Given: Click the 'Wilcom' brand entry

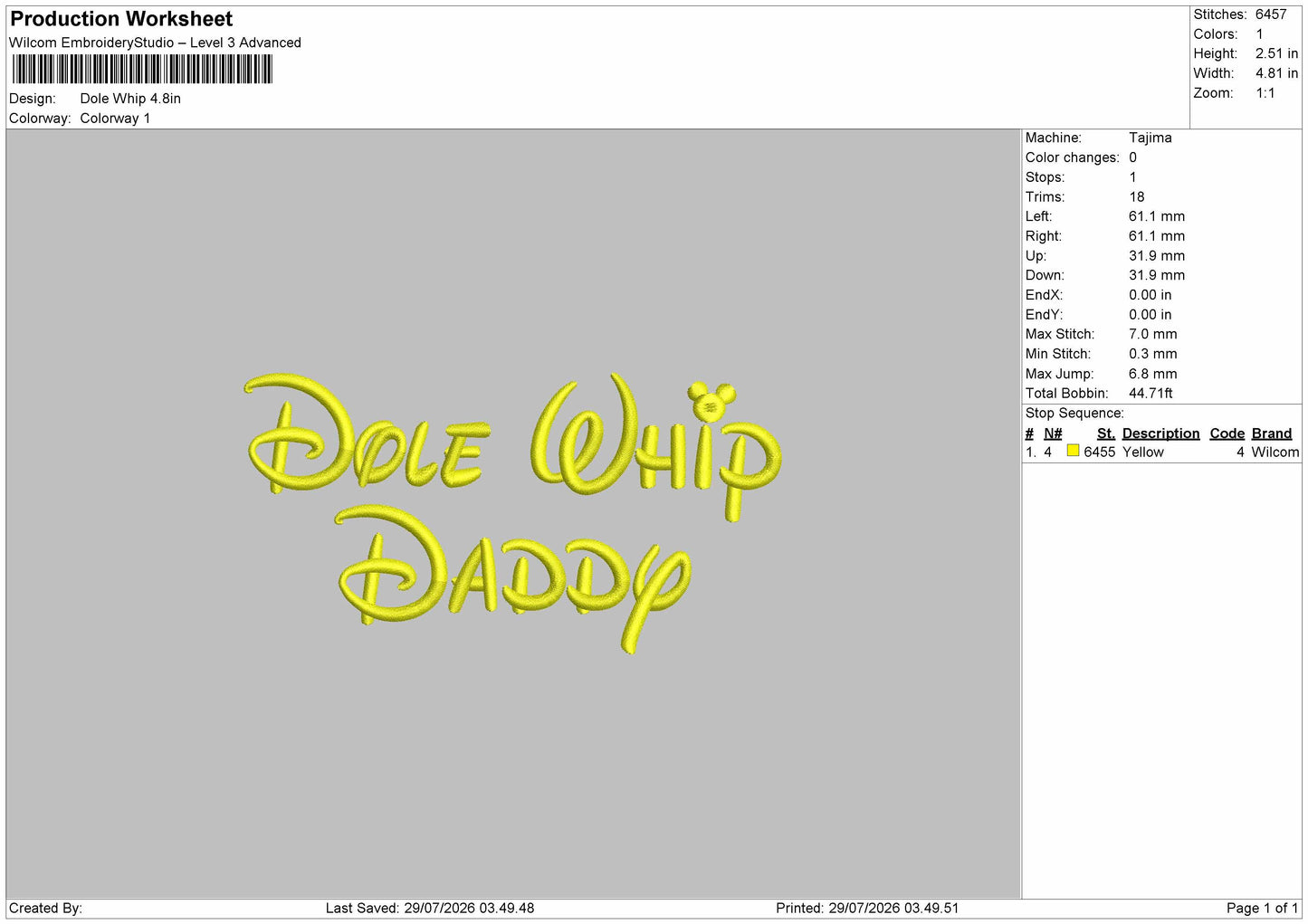Looking at the screenshot, I should point(1275,452).
